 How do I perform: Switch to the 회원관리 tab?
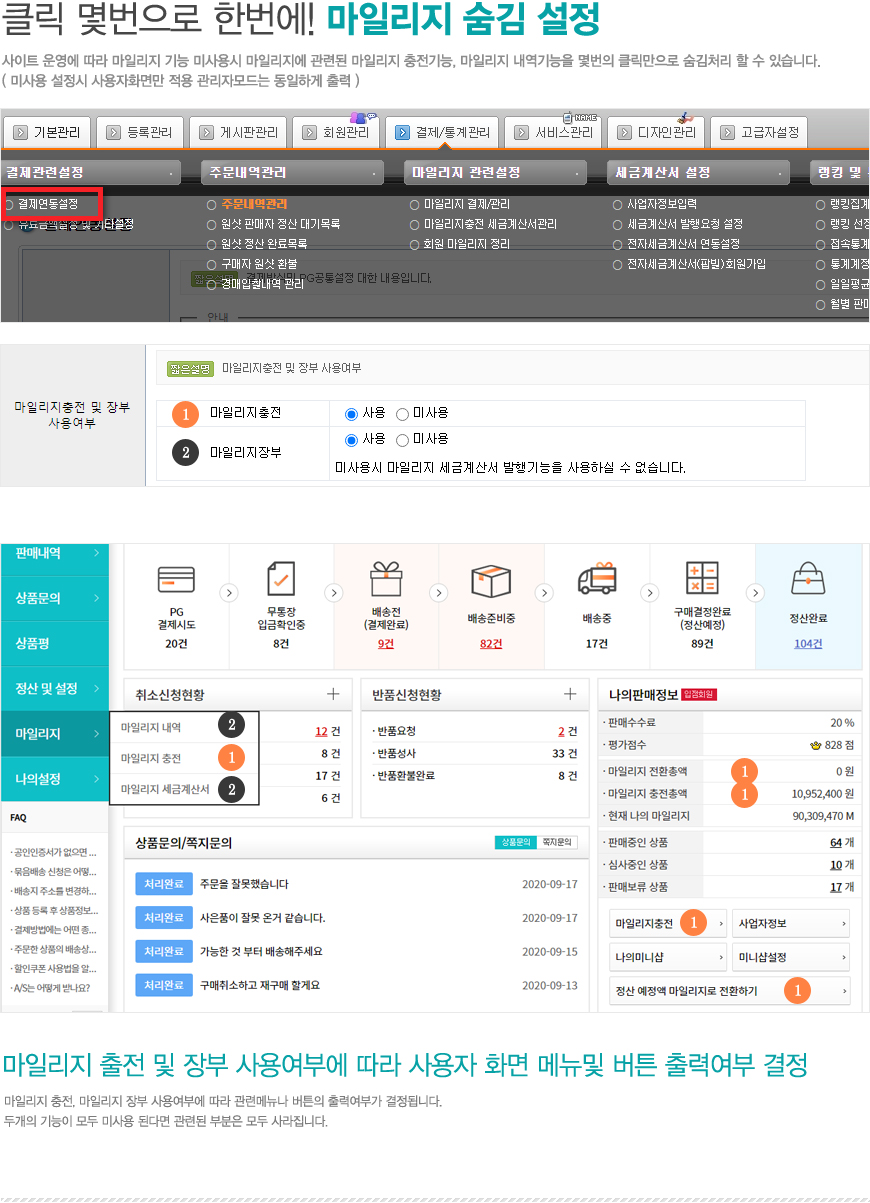pos(337,132)
